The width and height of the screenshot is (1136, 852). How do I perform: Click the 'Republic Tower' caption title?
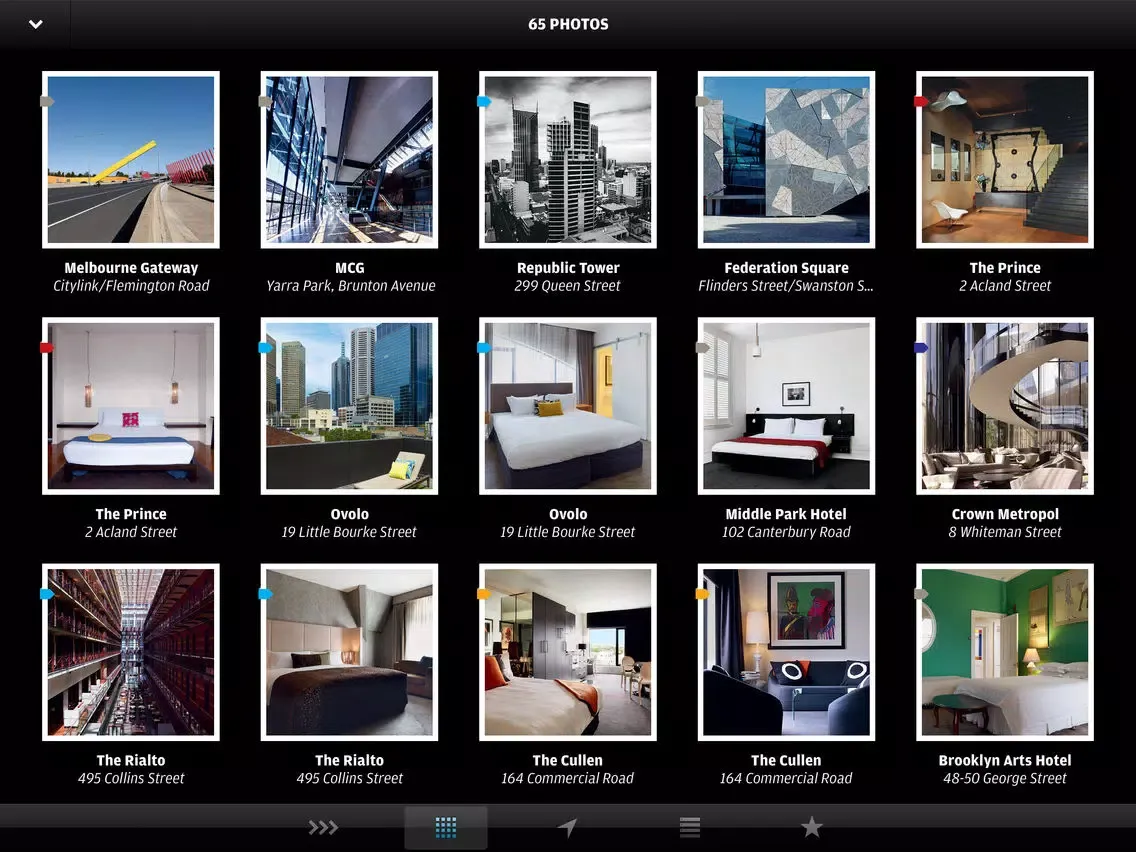[568, 268]
